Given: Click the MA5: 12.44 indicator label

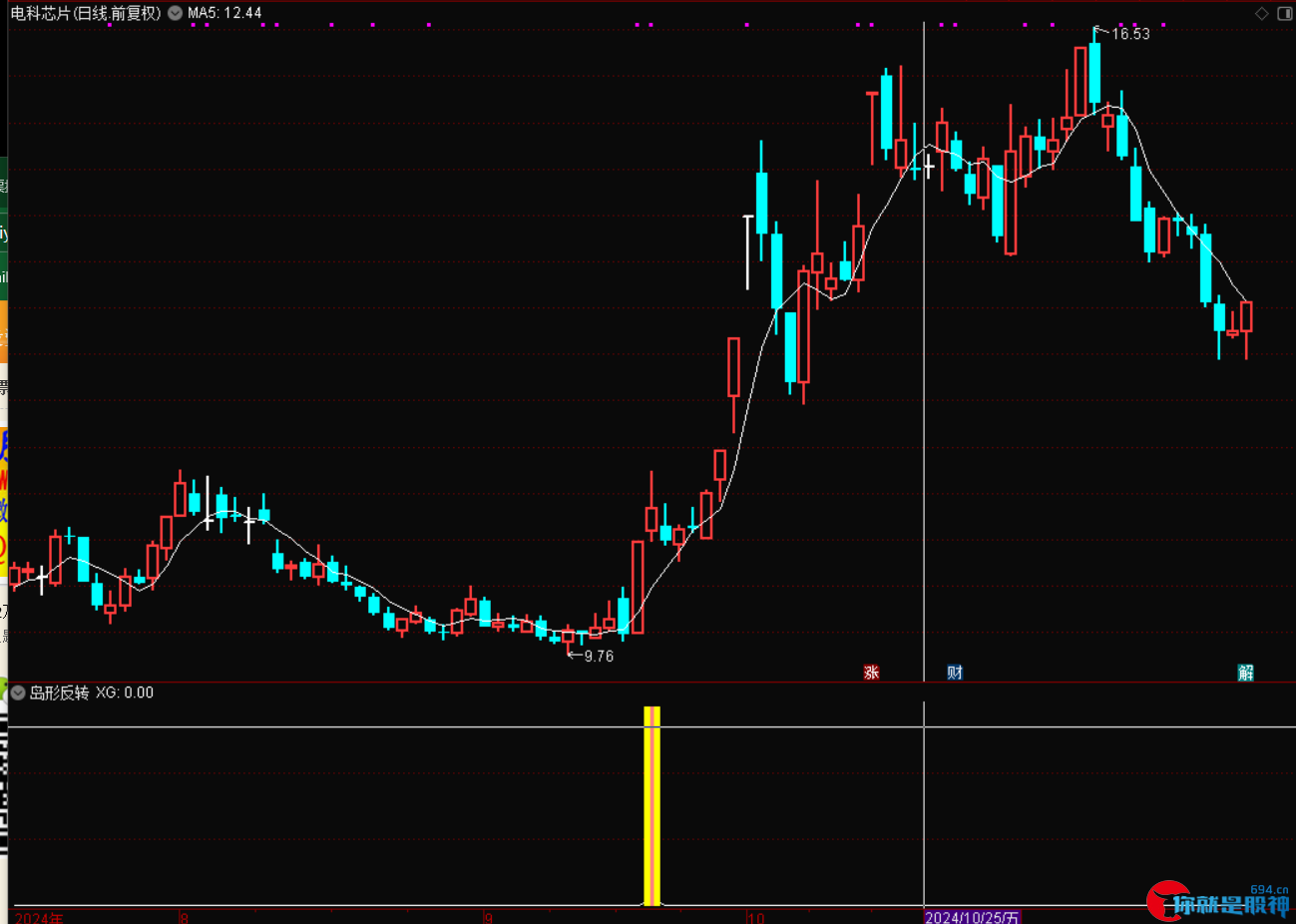Looking at the screenshot, I should click(x=224, y=13).
